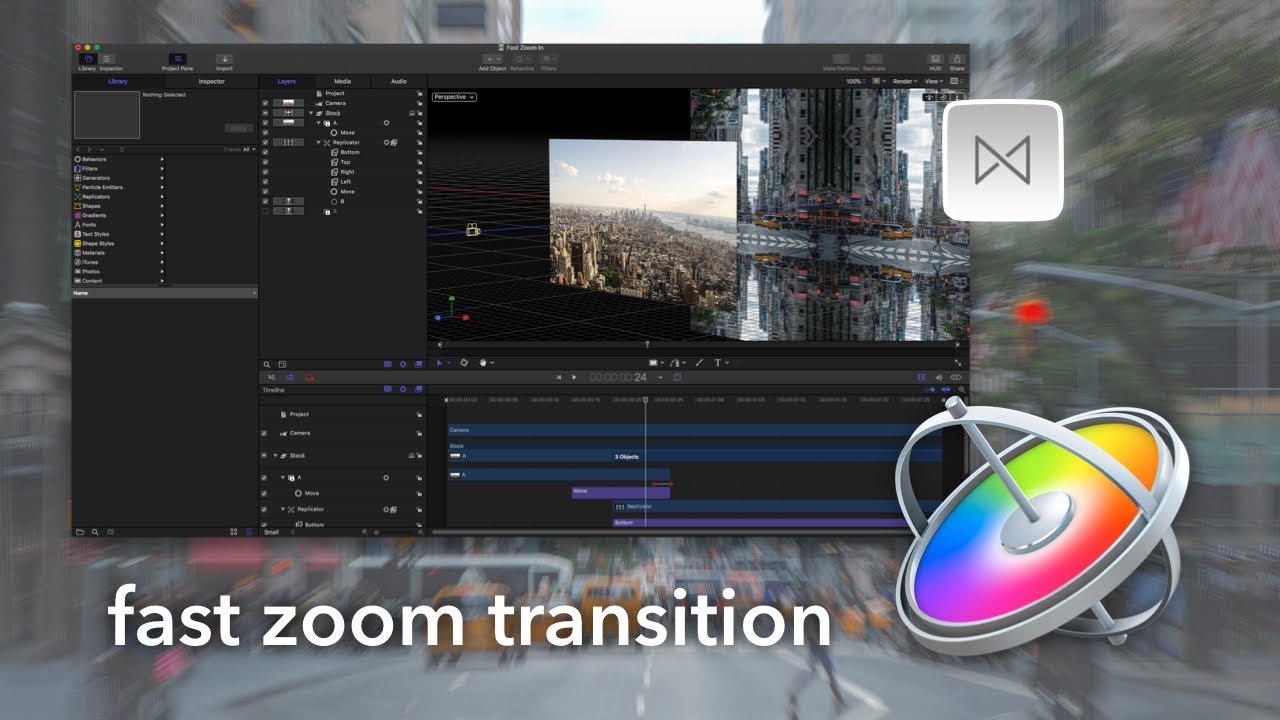Toggle the Left layer checkbox in Layers list
1280x720 pixels.
click(x=265, y=182)
